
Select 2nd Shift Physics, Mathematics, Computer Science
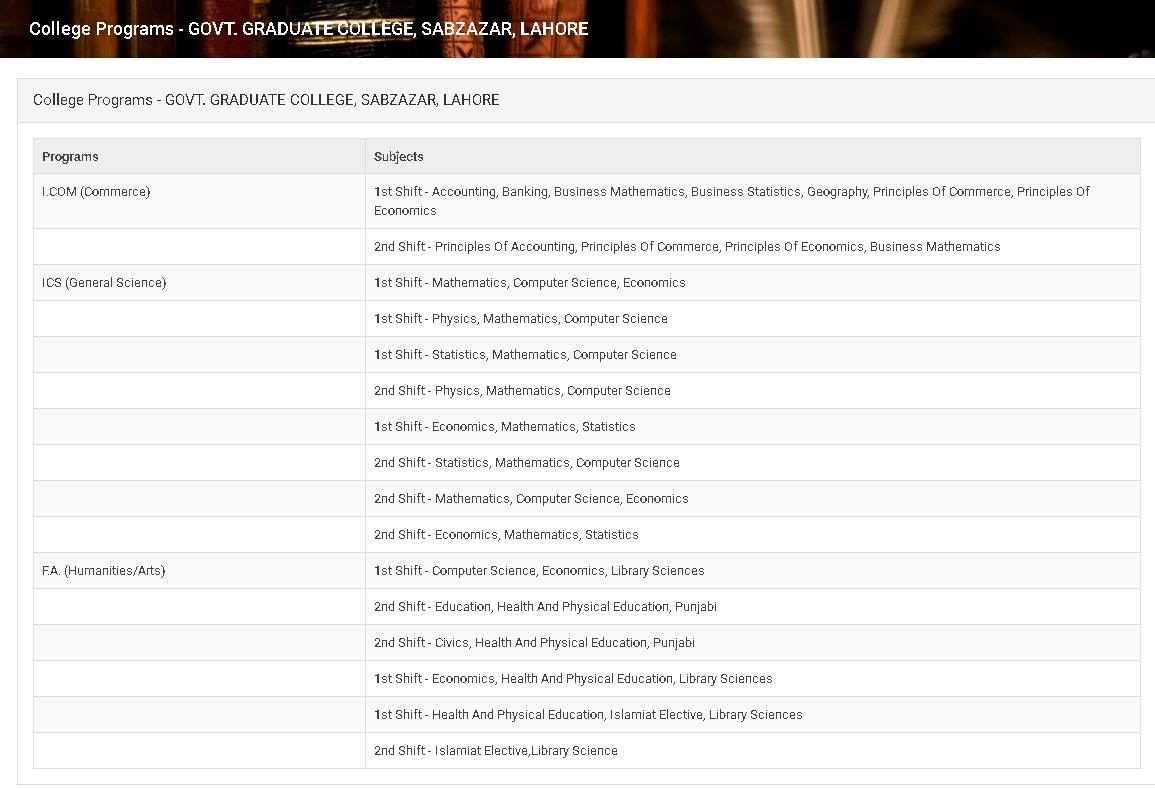pos(522,391)
